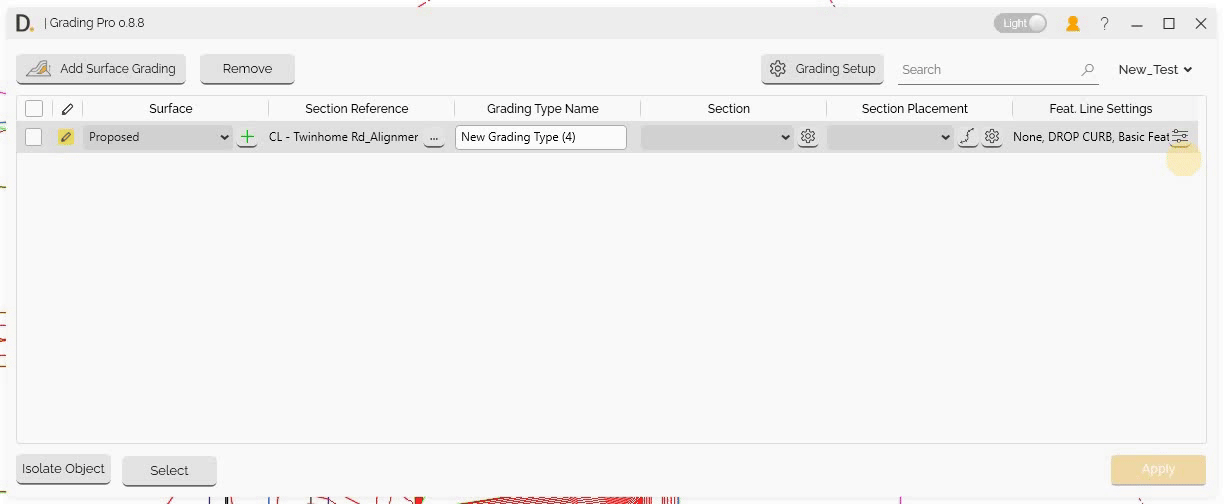The height and width of the screenshot is (504, 1224).
Task: Click the pencil icon in table header
Action: coord(68,109)
